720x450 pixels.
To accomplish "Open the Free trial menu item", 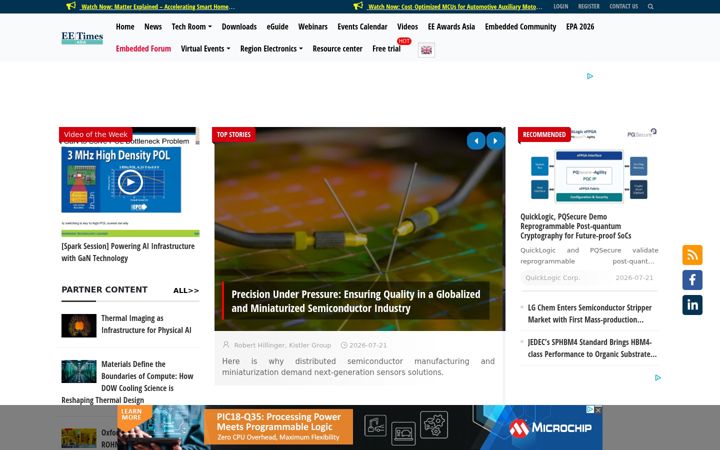I will pos(386,49).
